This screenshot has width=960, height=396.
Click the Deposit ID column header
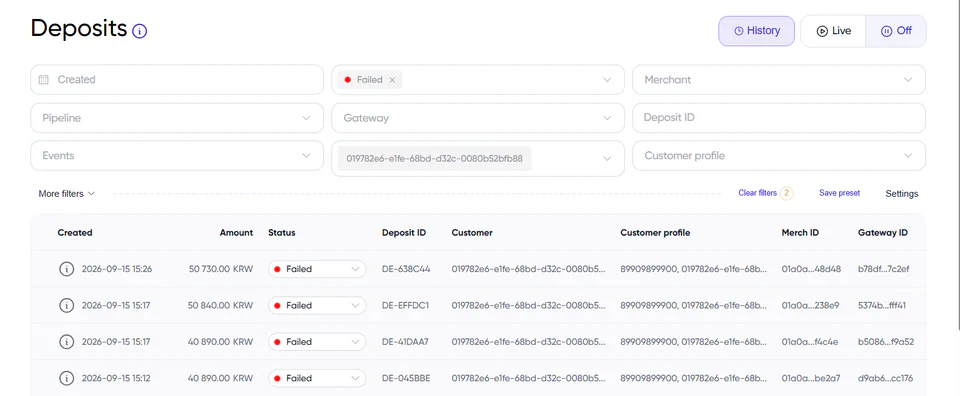point(404,233)
